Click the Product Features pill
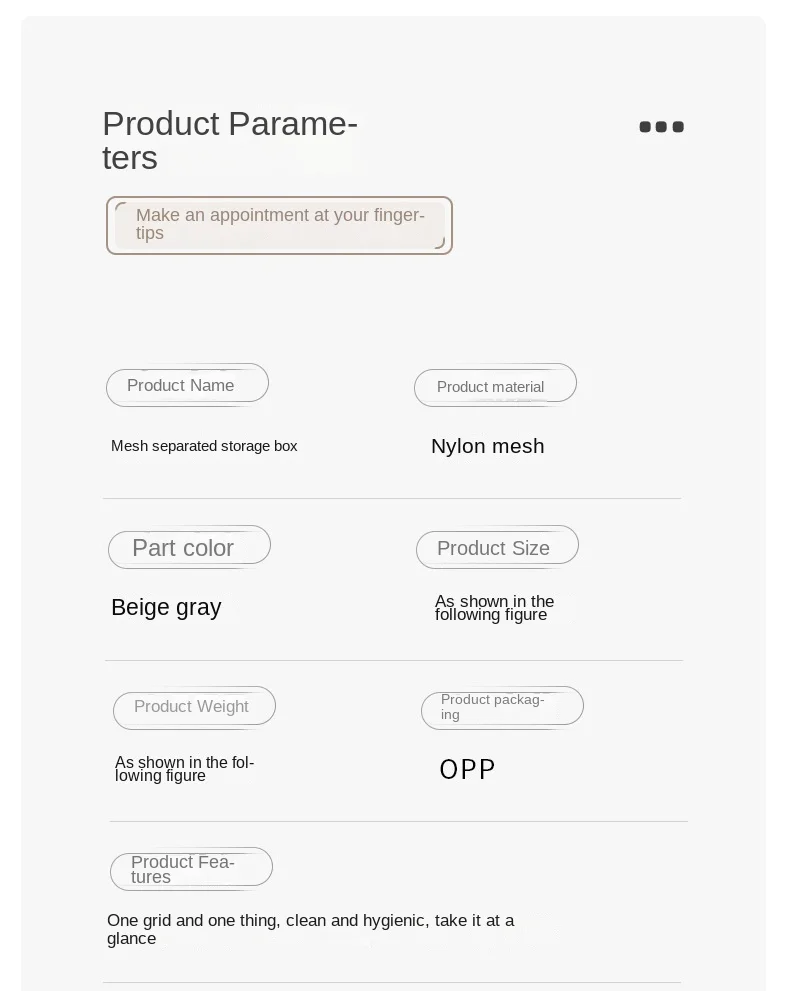Viewport: 790px width, 991px height. pos(191,869)
